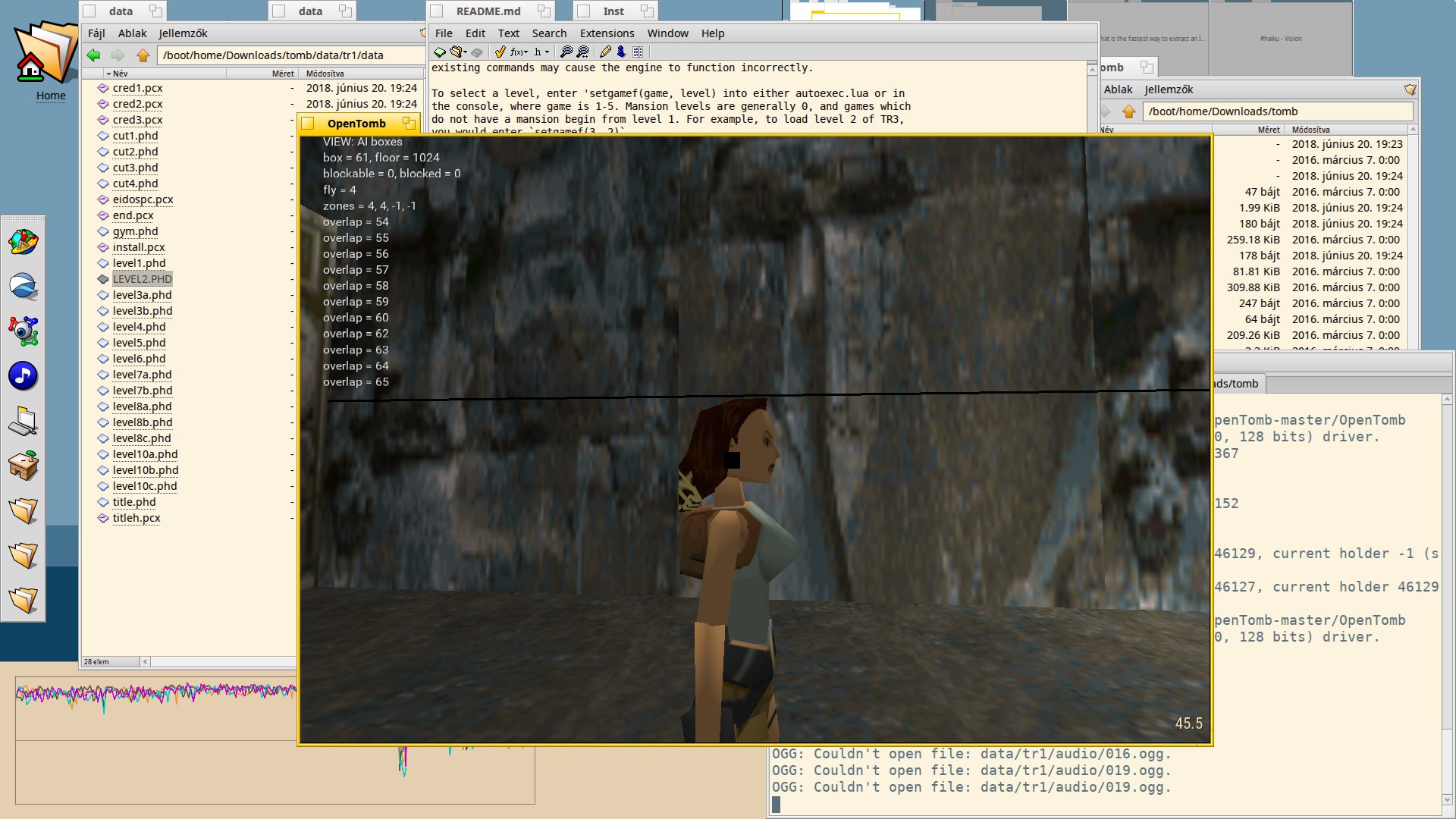1456x819 pixels.
Task: Click path field showing /boot/home/Downloads/tomb
Action: coord(1278,111)
